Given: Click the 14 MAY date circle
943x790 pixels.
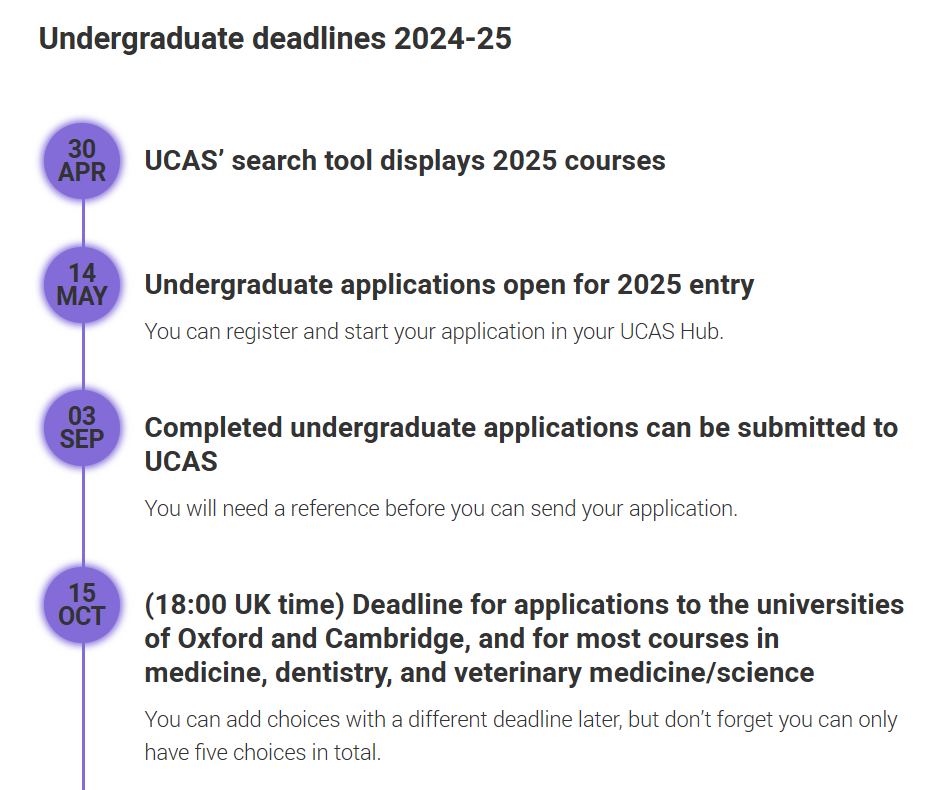Looking at the screenshot, I should point(82,285).
